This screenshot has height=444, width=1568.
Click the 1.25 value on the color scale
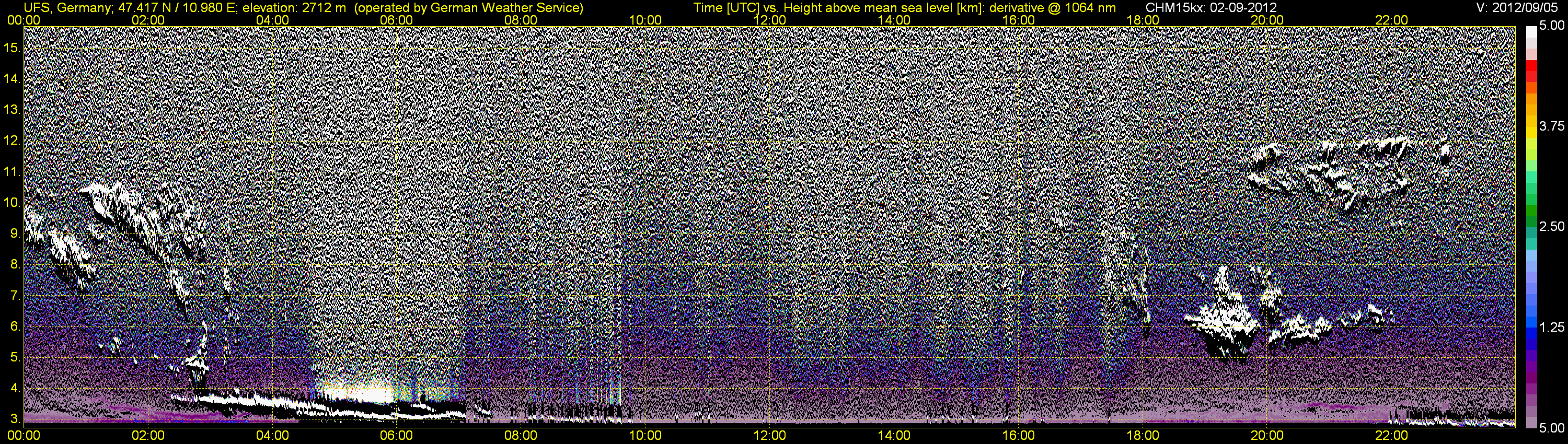[1552, 327]
